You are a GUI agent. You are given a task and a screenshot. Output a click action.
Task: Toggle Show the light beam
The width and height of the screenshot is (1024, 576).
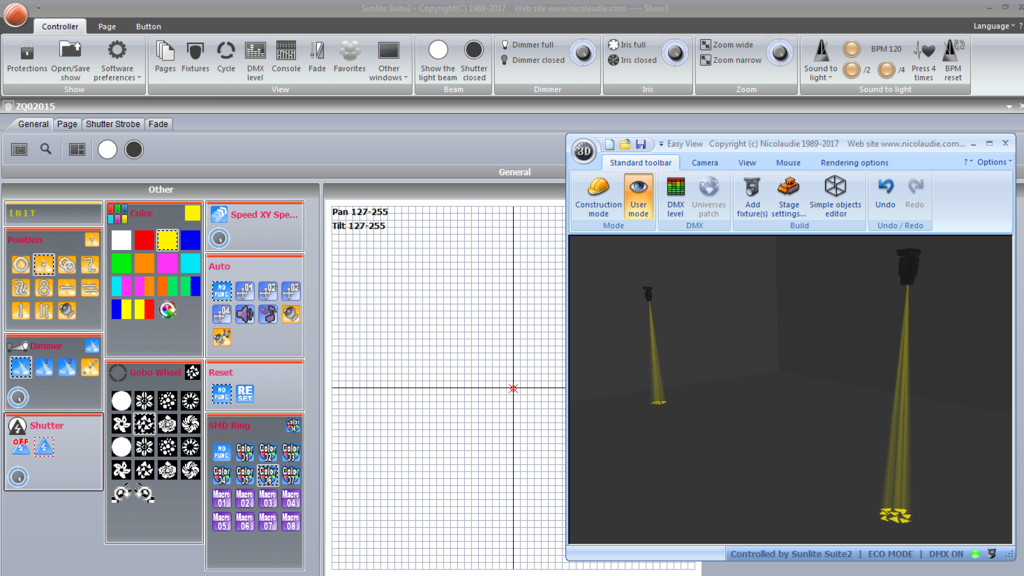[438, 60]
